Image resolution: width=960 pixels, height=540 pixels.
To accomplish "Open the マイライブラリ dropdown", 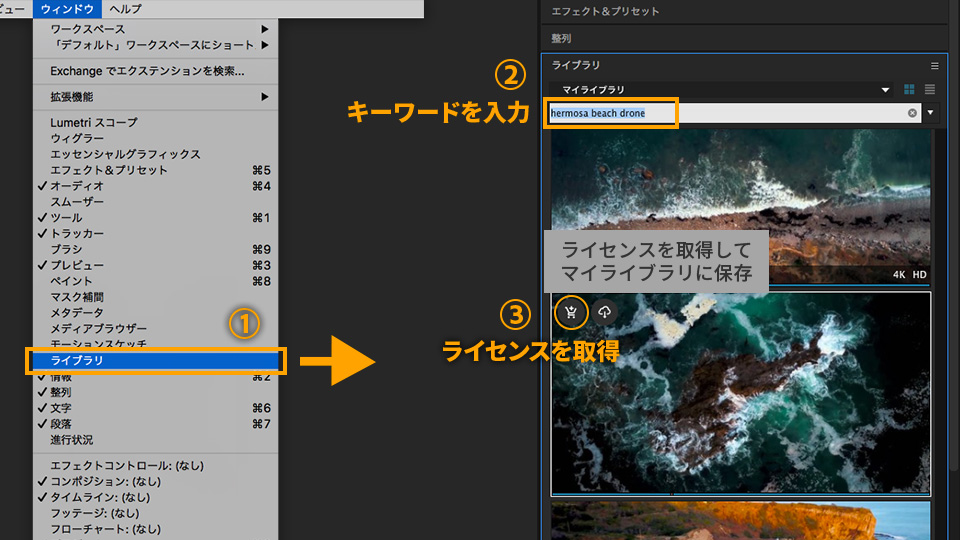I will (724, 89).
